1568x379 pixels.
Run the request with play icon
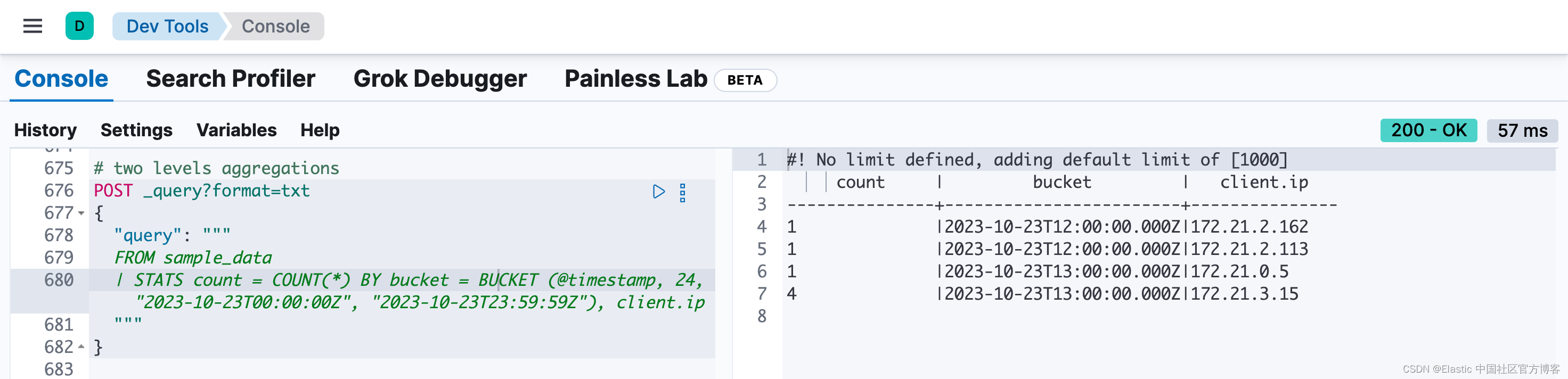point(658,192)
